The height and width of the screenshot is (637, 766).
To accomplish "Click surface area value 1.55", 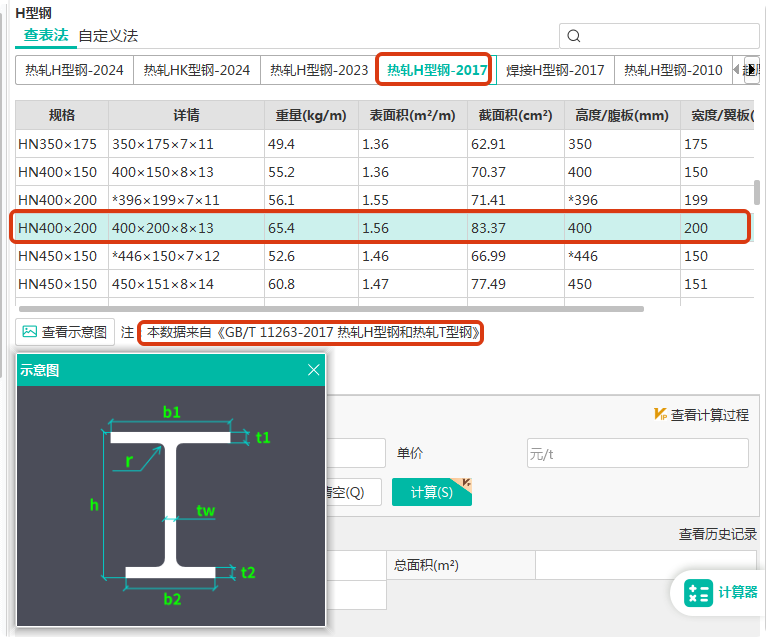I will click(x=375, y=200).
